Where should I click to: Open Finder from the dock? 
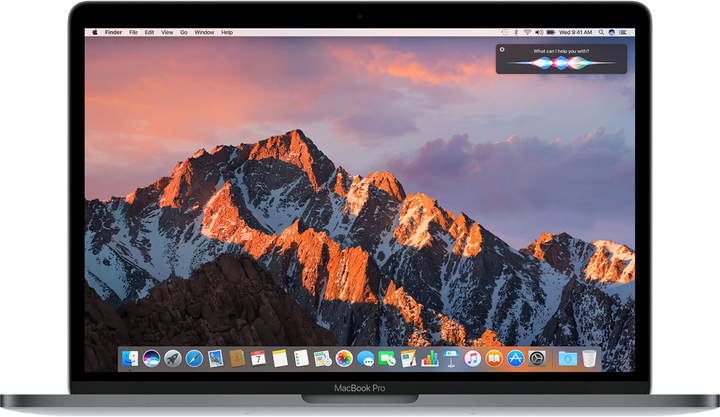click(x=130, y=359)
